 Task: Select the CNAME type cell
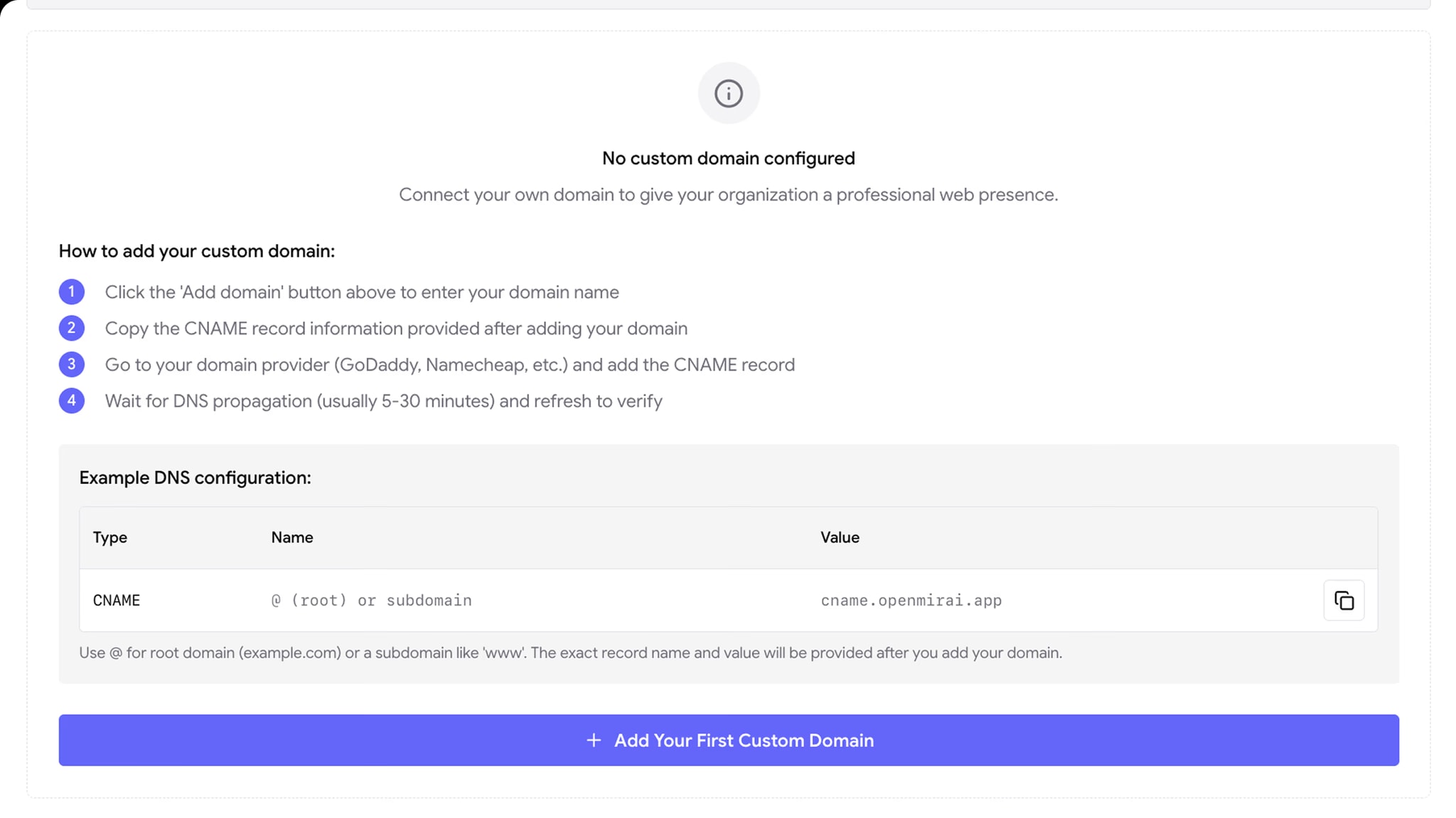pos(116,600)
